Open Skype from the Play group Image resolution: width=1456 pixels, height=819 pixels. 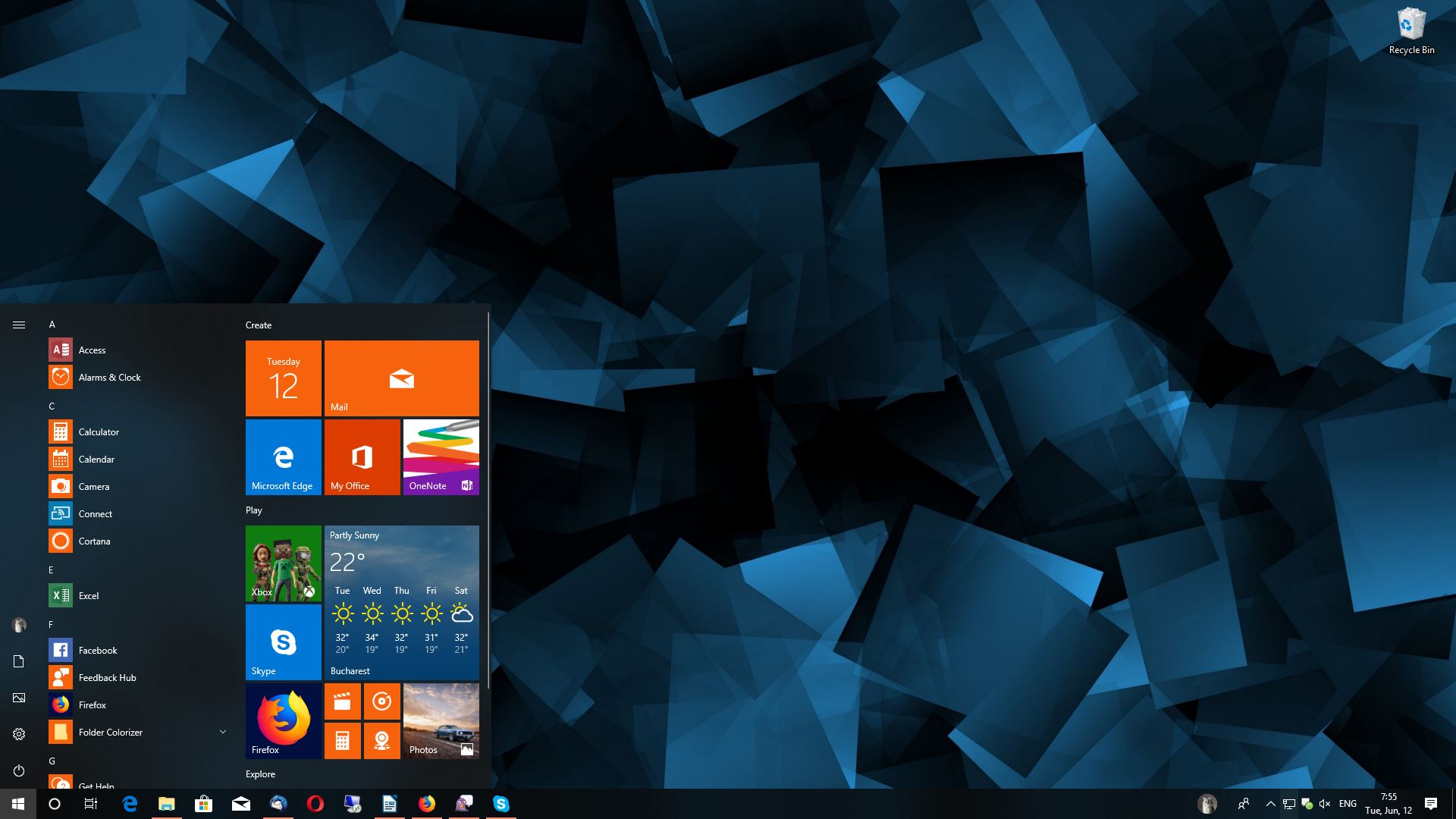tap(283, 642)
